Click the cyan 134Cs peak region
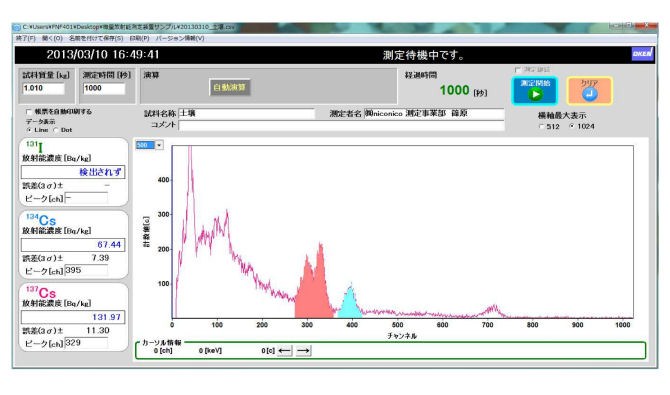The image size is (670, 395). (x=350, y=304)
